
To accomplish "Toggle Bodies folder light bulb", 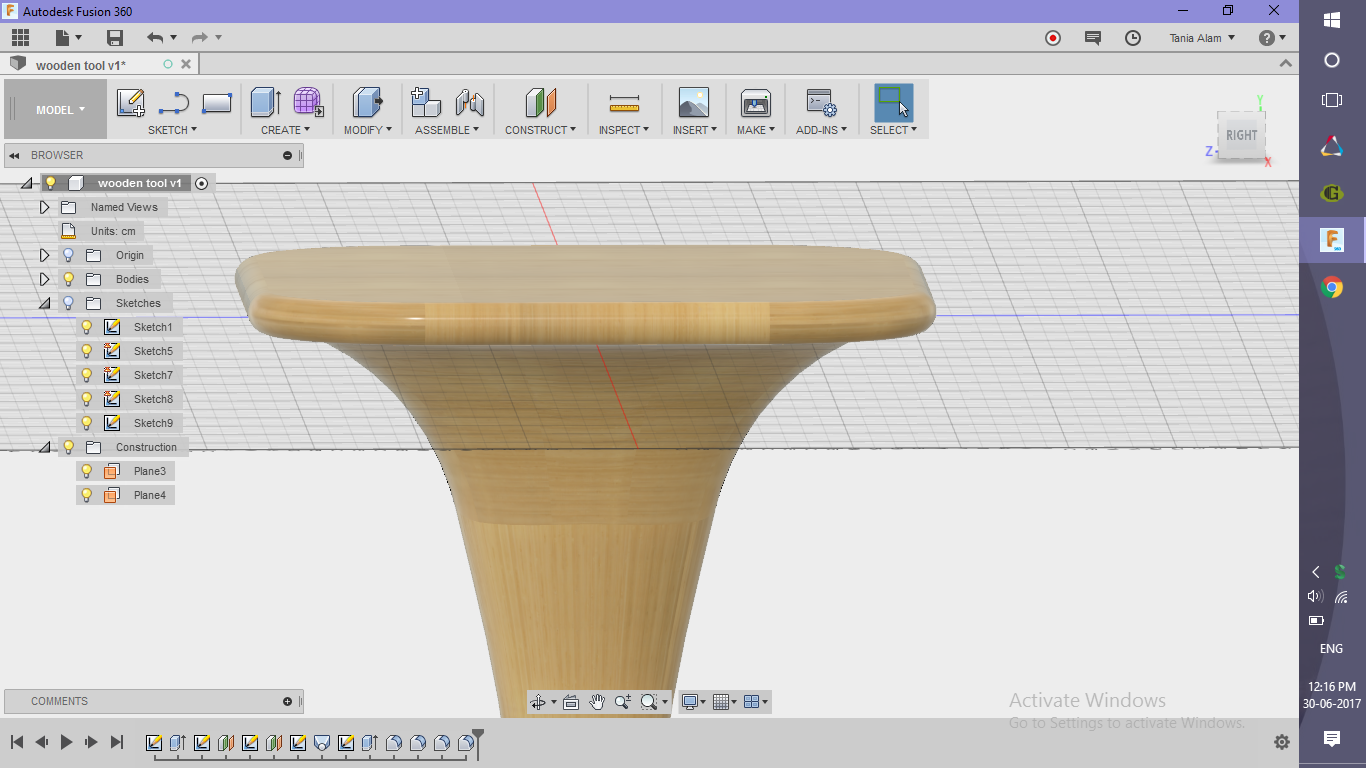I will [69, 279].
